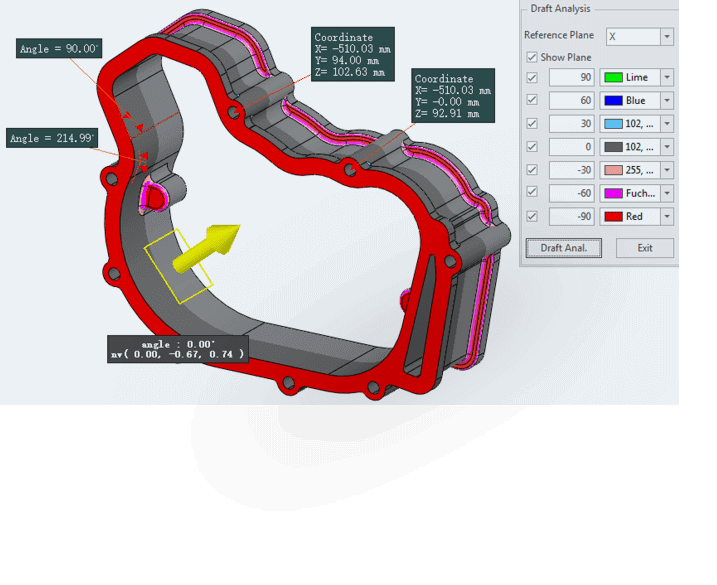
Task: Open the Fuchsia color dropdown arrow
Action: point(666,193)
